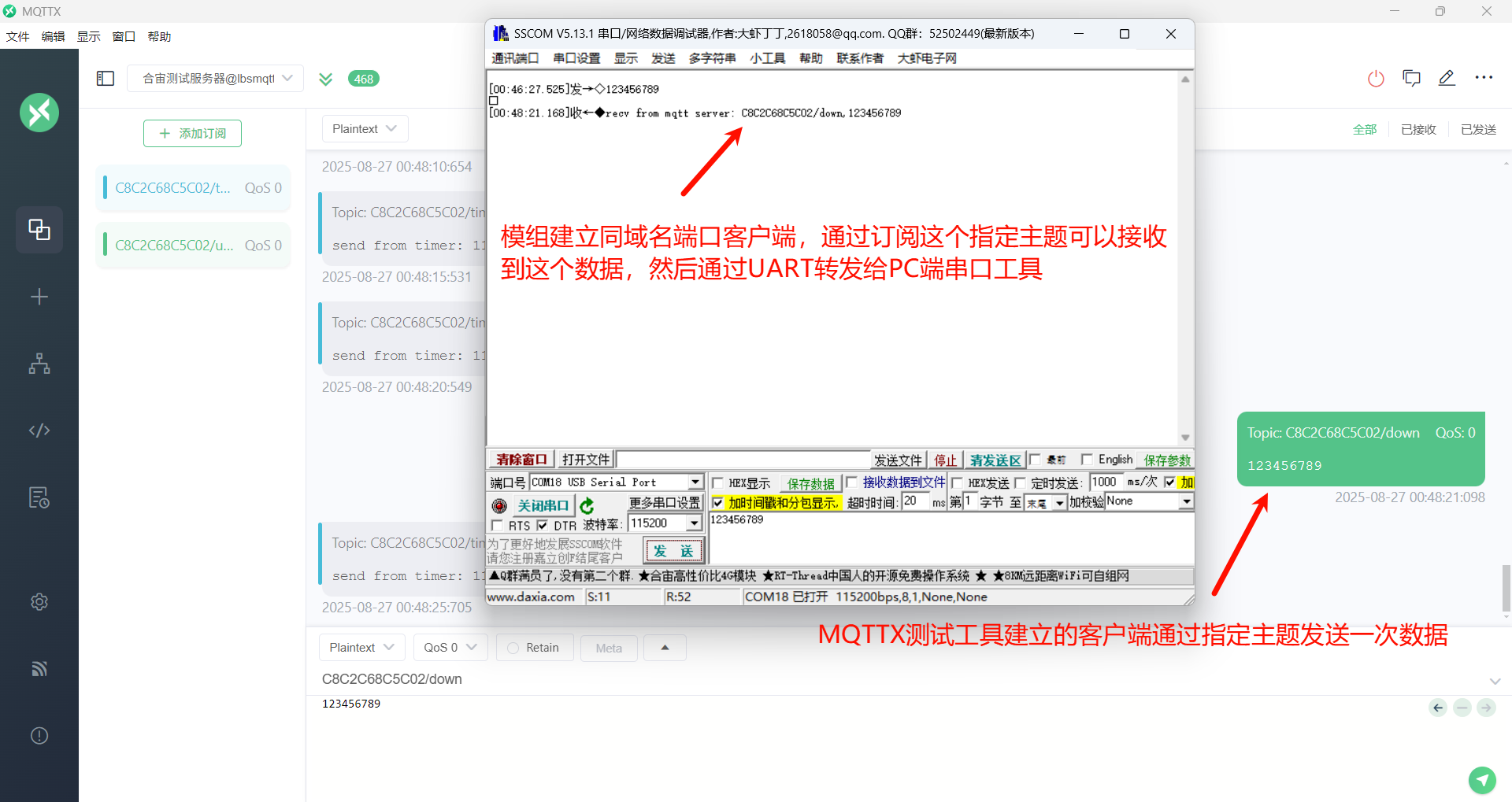Viewport: 1512px width, 802px height.
Task: Toggle the 定时发送 checkbox
Action: coord(1020,483)
